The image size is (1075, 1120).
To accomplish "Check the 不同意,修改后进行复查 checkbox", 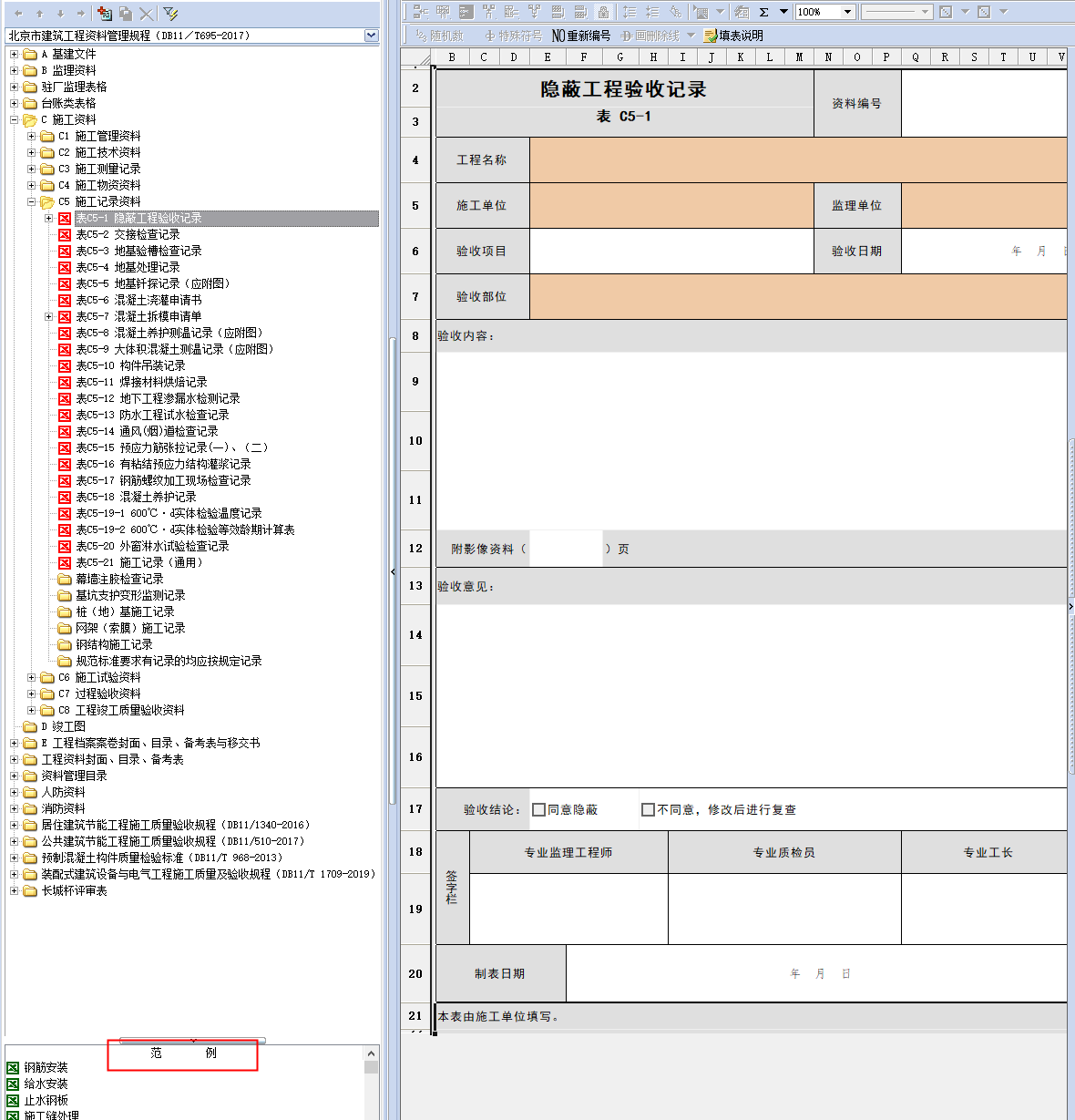I will pos(648,809).
